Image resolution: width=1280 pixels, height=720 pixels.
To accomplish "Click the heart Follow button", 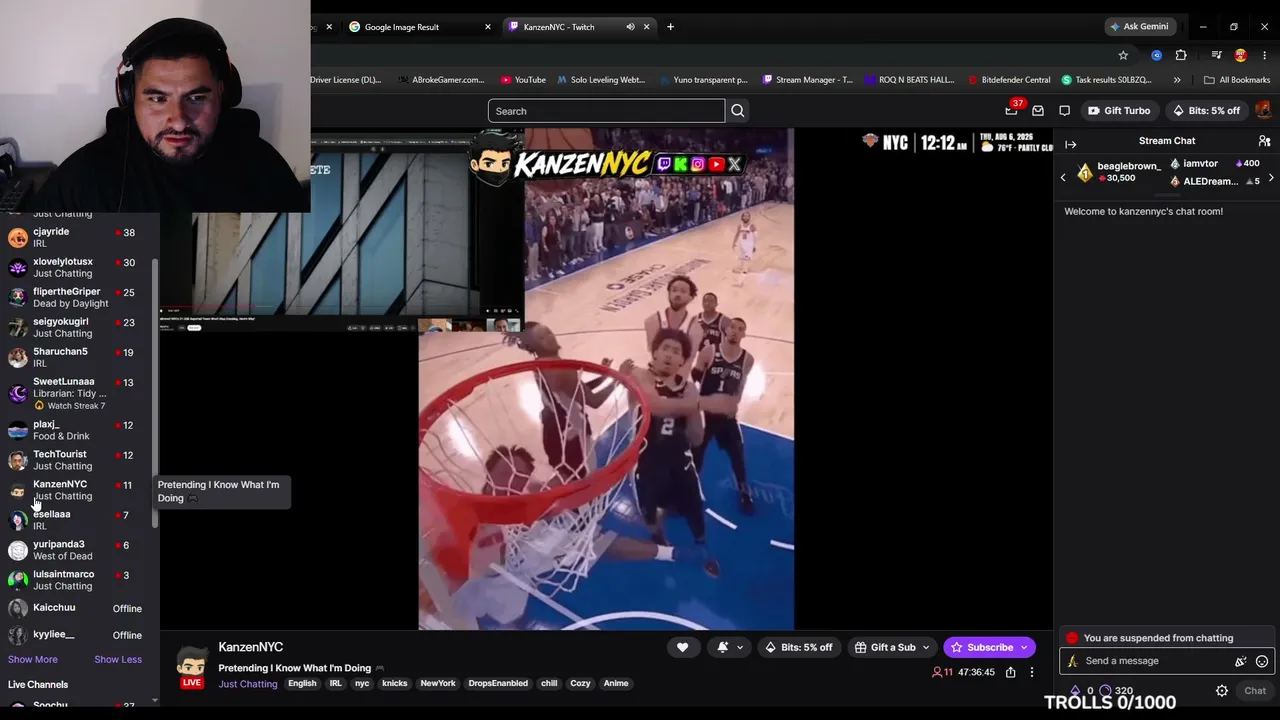I will click(682, 647).
